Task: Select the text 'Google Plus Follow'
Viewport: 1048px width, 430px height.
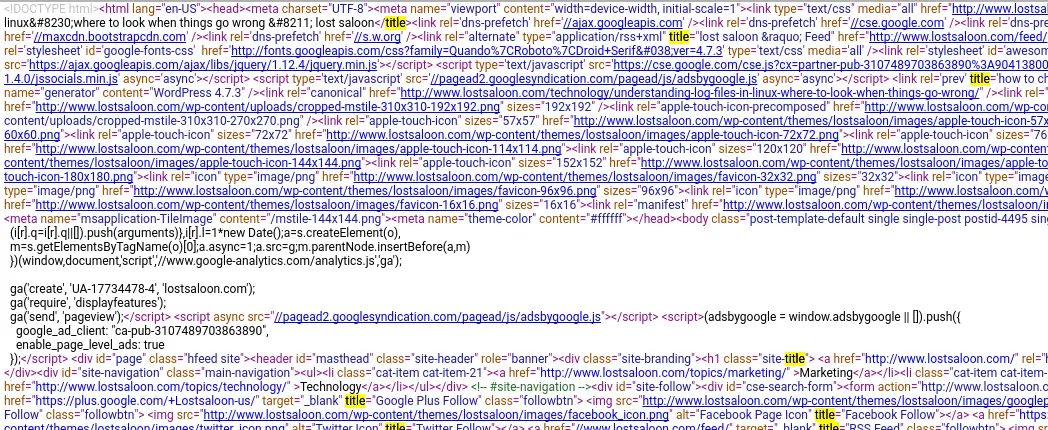Action: coord(426,402)
